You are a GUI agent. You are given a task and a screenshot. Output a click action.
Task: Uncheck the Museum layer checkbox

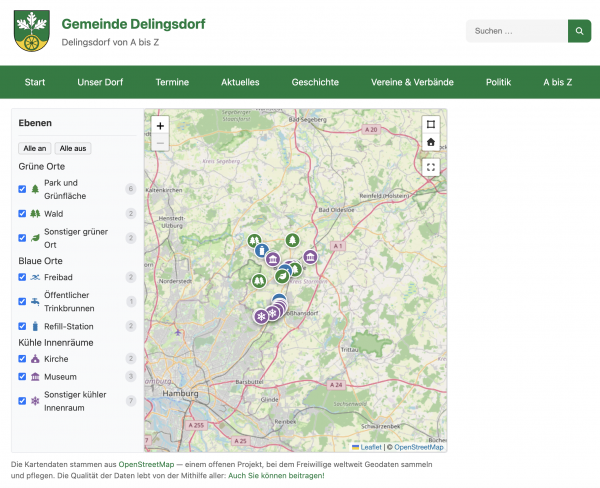tap(22, 377)
